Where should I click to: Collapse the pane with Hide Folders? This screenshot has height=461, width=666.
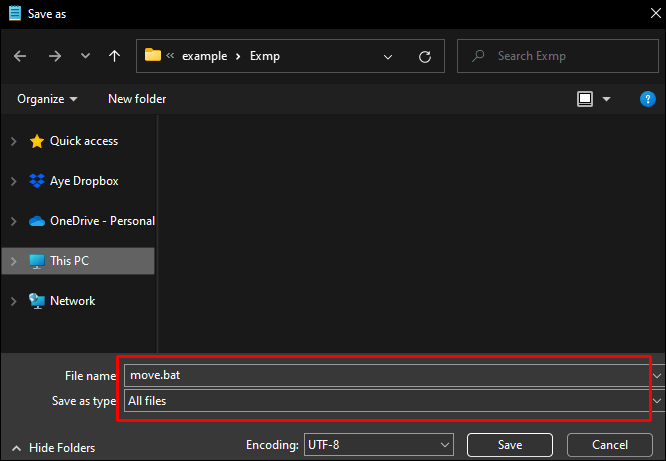click(x=54, y=448)
